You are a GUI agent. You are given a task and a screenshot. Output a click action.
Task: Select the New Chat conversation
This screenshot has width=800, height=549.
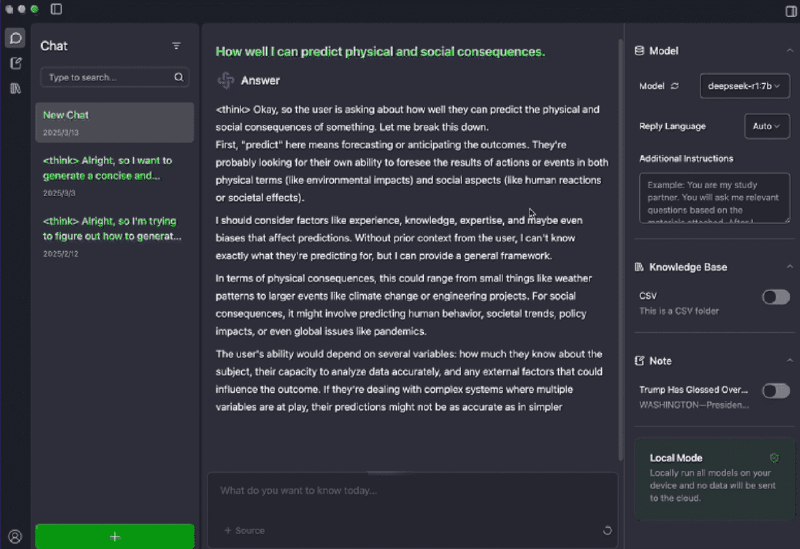coord(114,122)
